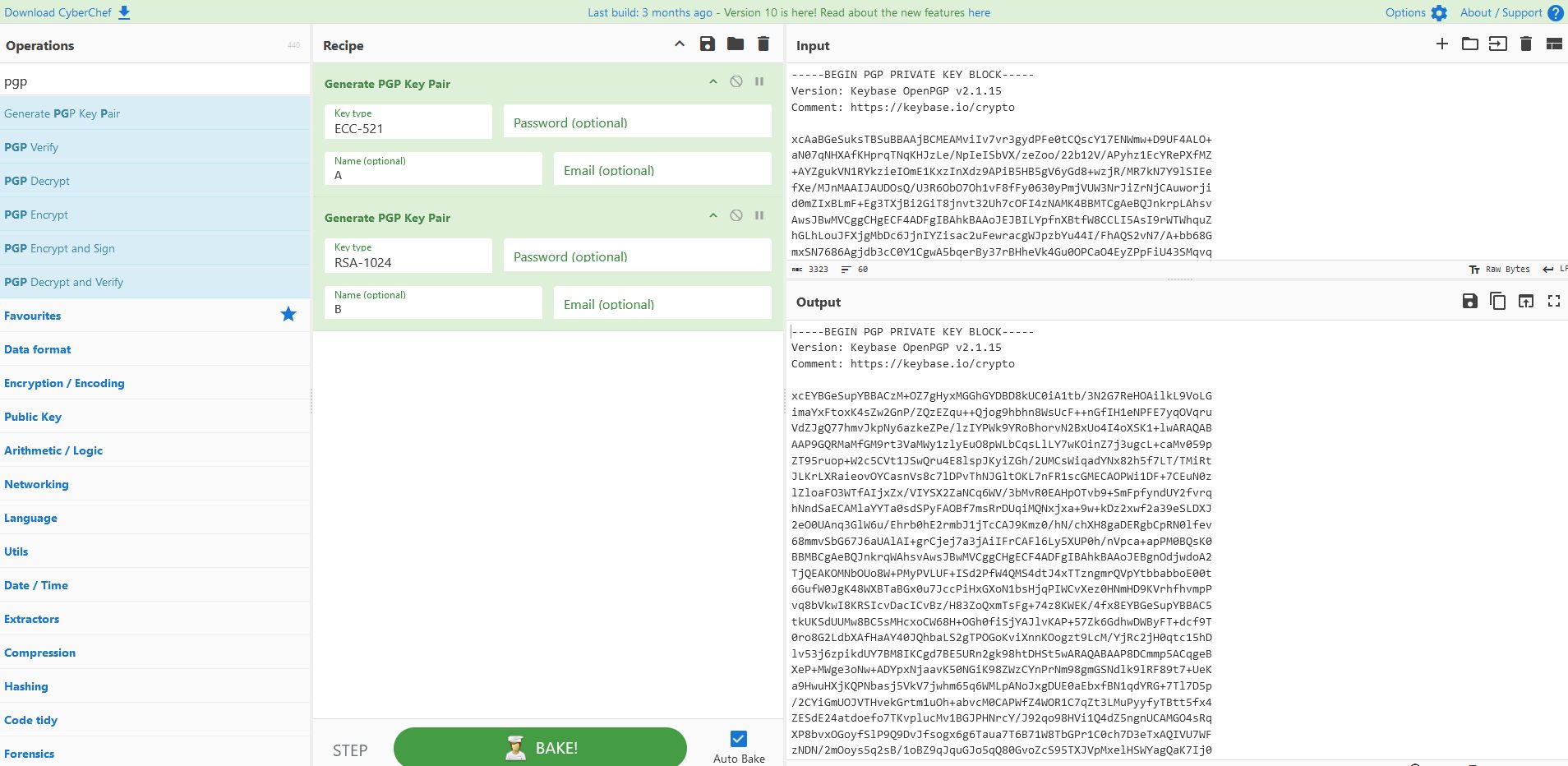
Task: Select the PGP Encrypt operation
Action: pyautogui.click(x=155, y=215)
